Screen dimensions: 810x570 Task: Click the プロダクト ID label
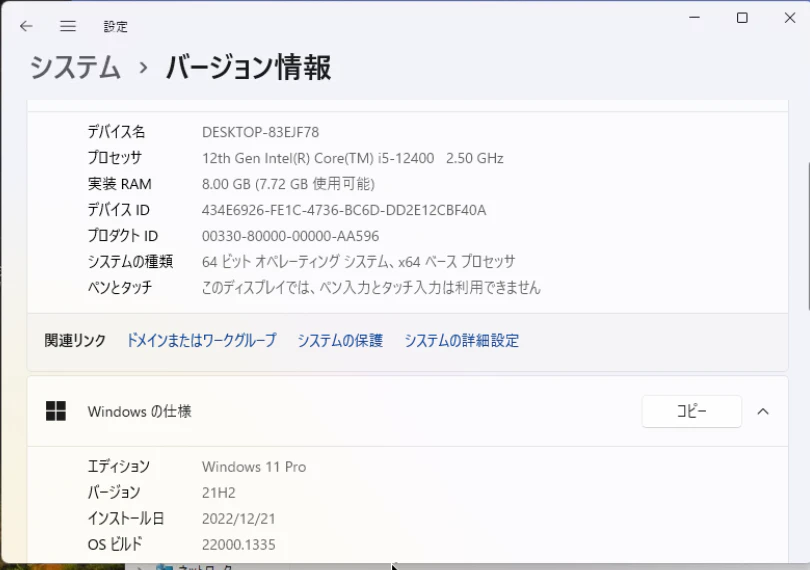(x=122, y=236)
